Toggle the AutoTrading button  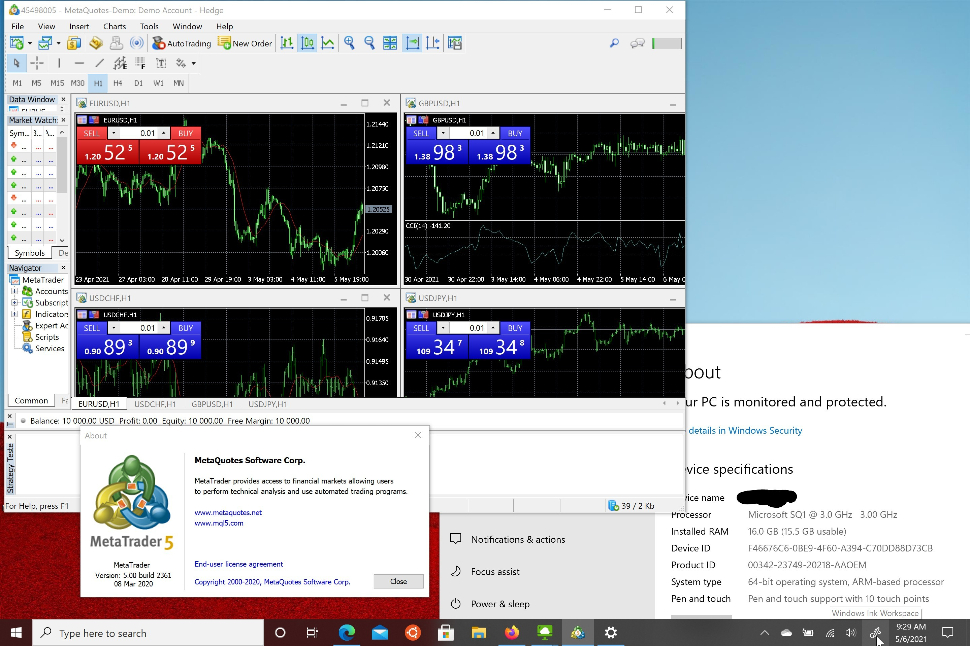[x=182, y=43]
